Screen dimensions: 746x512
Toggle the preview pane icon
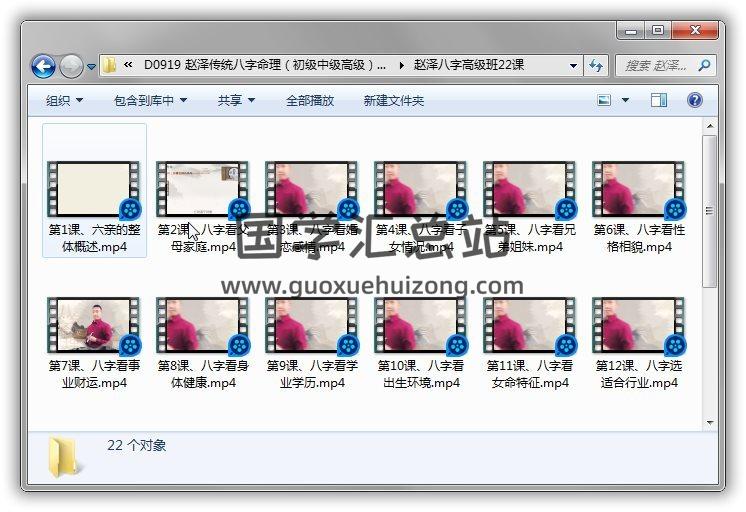pyautogui.click(x=658, y=100)
